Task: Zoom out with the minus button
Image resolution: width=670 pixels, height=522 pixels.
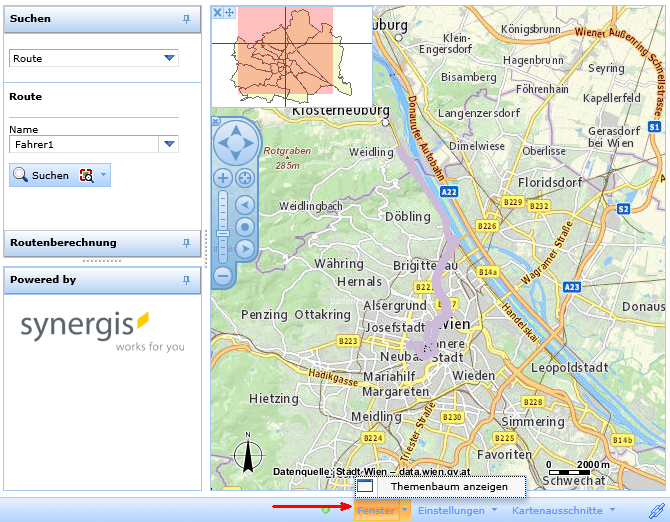Action: pos(223,274)
